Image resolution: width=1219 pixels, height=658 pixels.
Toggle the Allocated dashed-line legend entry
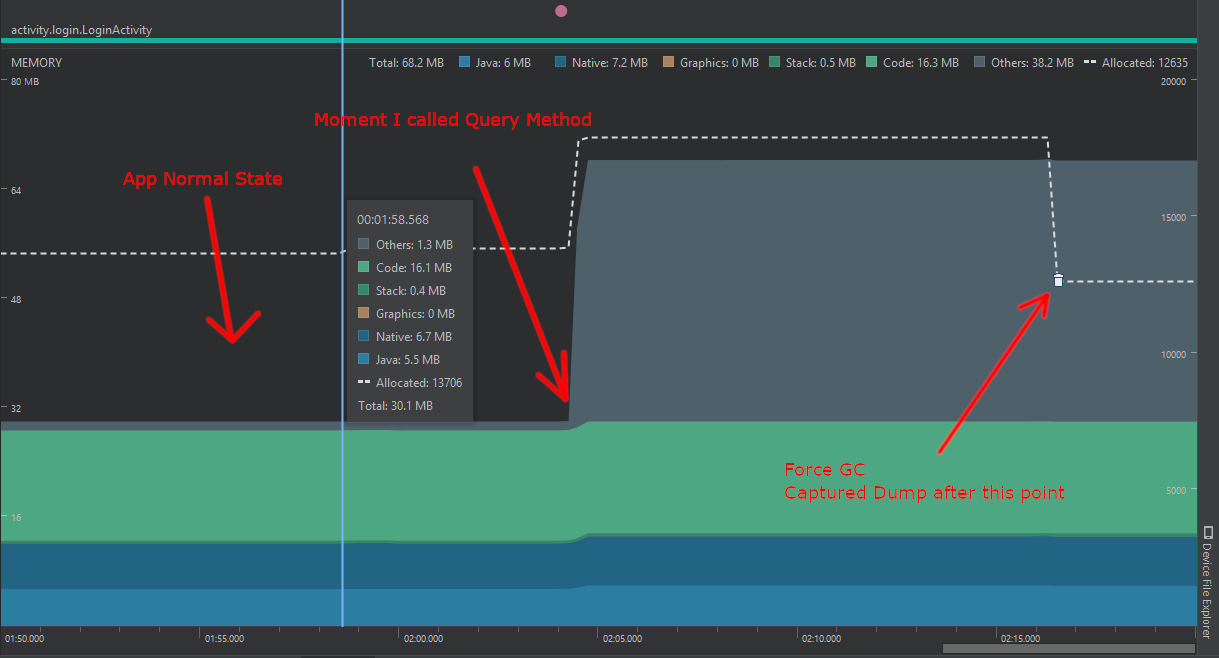pyautogui.click(x=1090, y=62)
